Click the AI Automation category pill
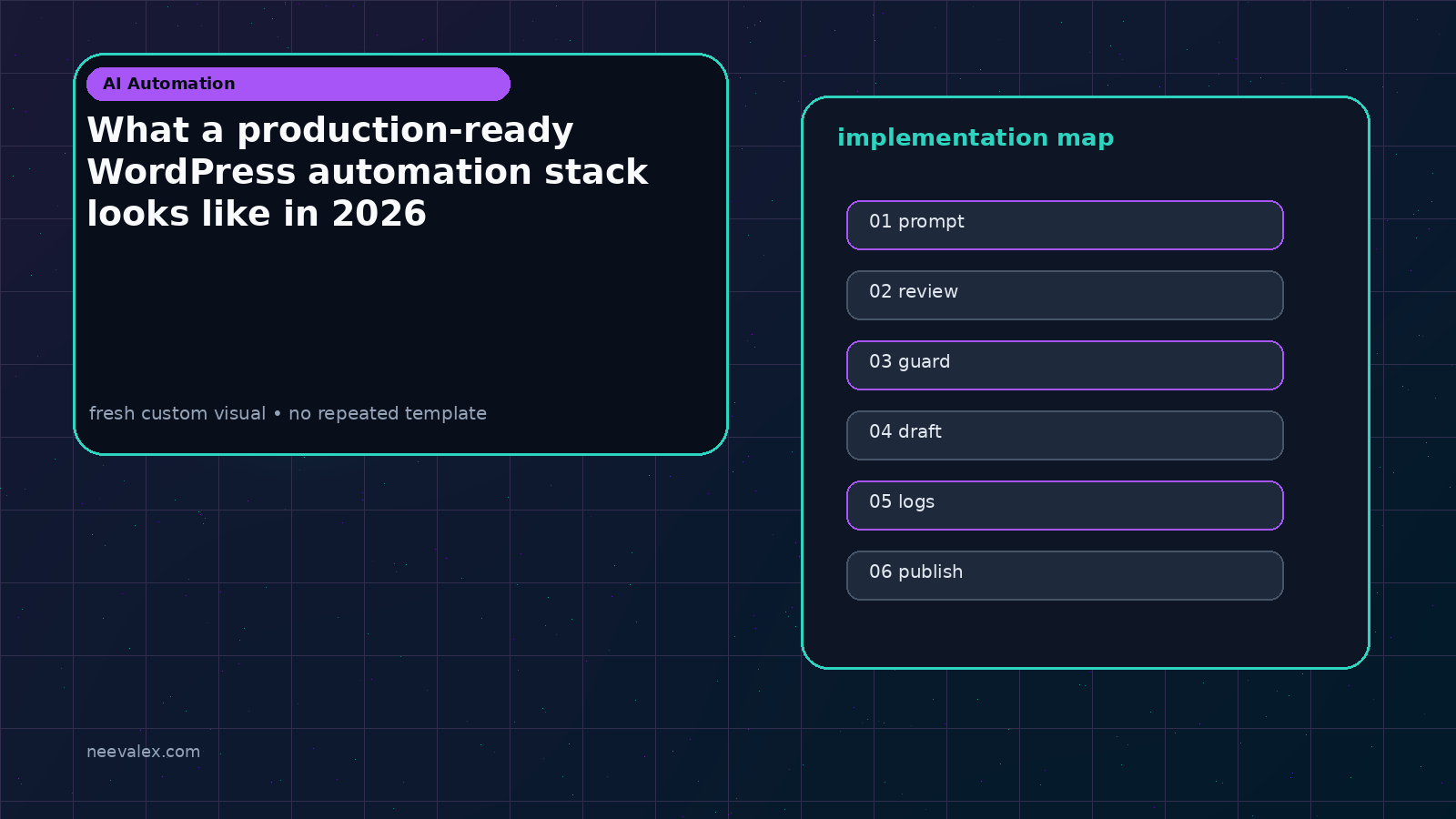The width and height of the screenshot is (1456, 819). coord(298,84)
